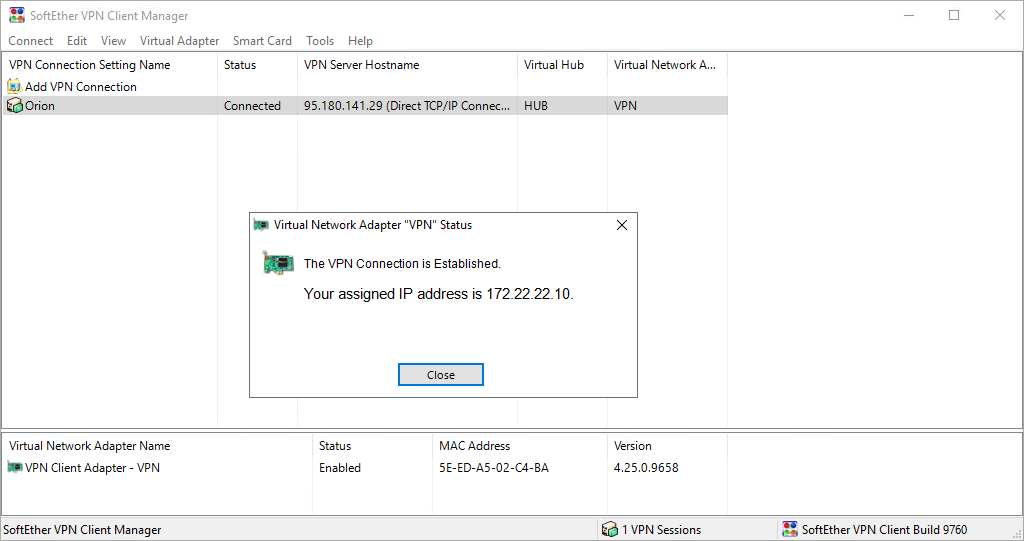The height and width of the screenshot is (541, 1024).
Task: Click The VPN Connection is Established text
Action: (x=402, y=263)
